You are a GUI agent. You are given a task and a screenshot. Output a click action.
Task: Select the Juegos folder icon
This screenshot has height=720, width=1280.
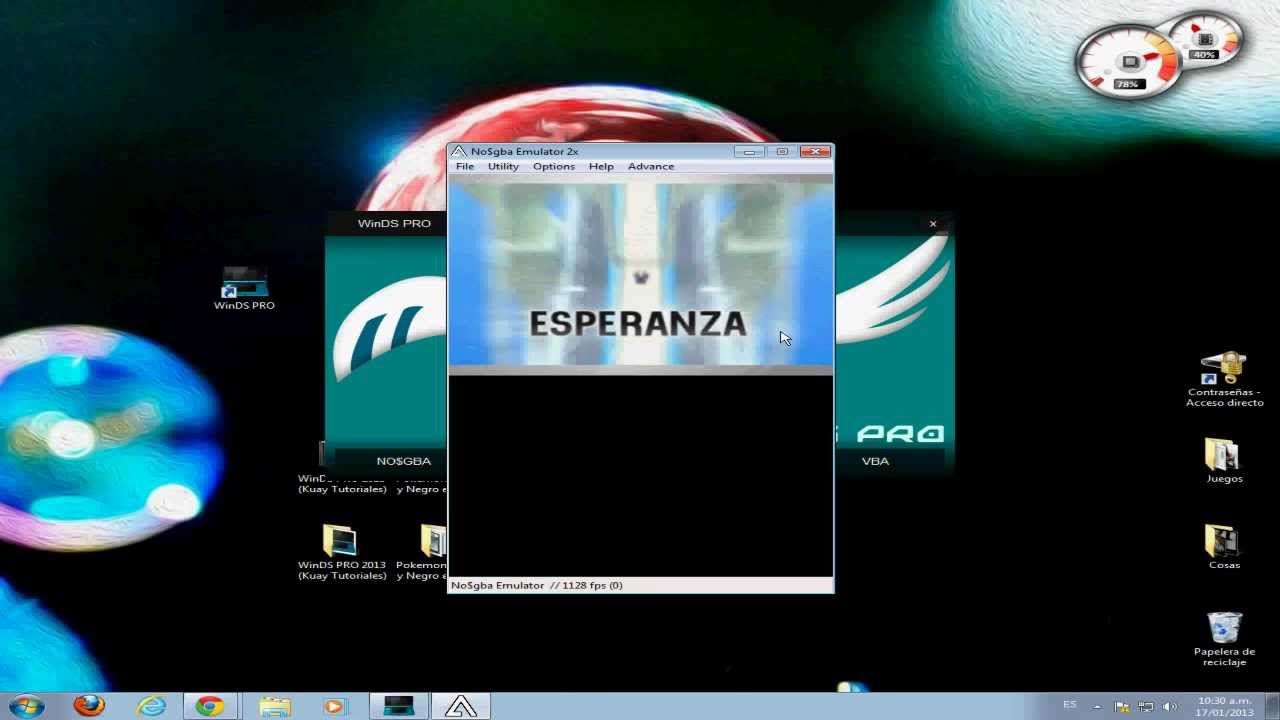coord(1224,461)
